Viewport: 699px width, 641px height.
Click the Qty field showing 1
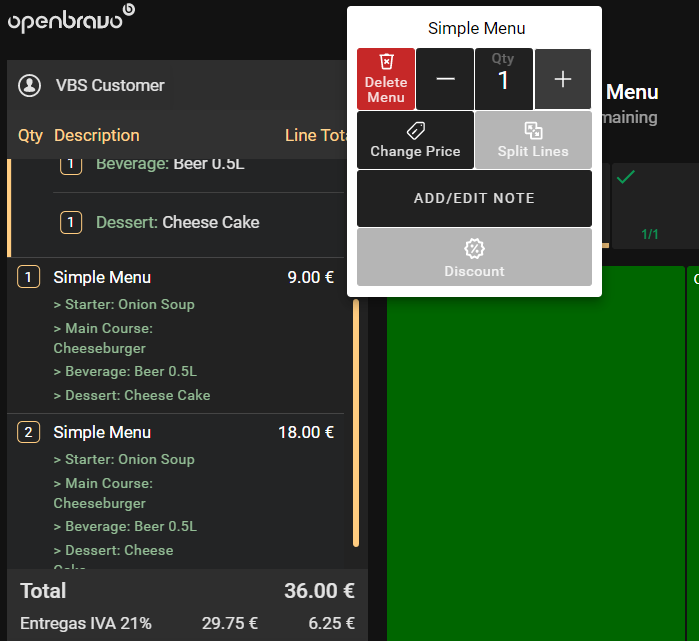click(503, 79)
